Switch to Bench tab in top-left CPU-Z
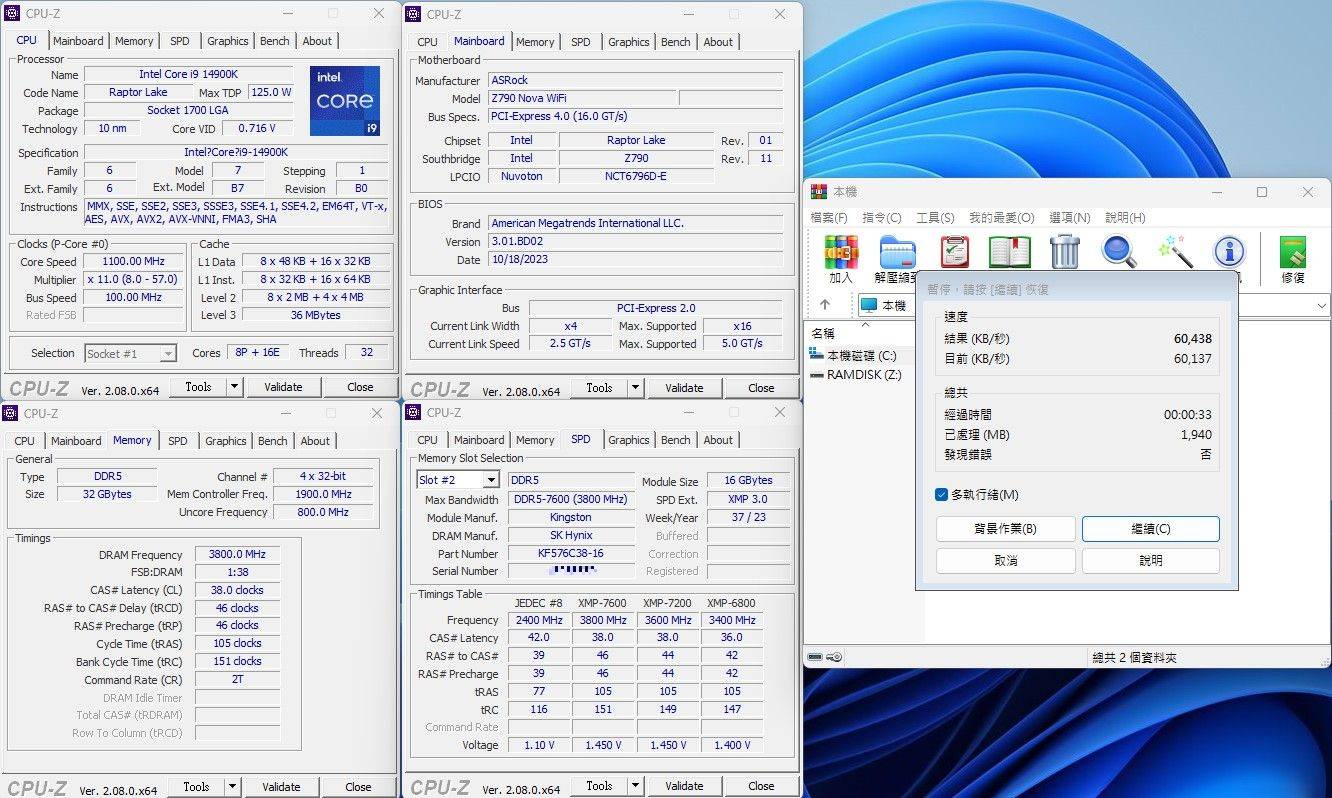Viewport: 1332px width, 798px height. click(274, 41)
